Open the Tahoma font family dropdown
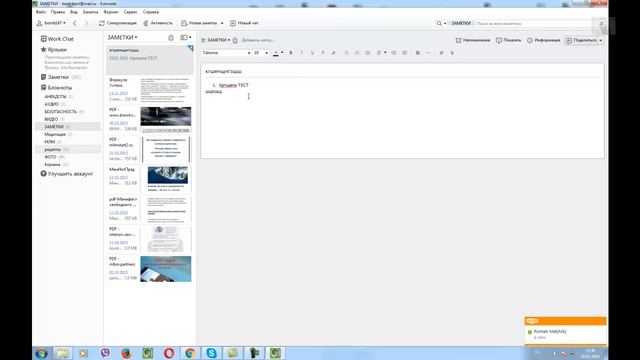The width and height of the screenshot is (640, 360). click(226, 53)
